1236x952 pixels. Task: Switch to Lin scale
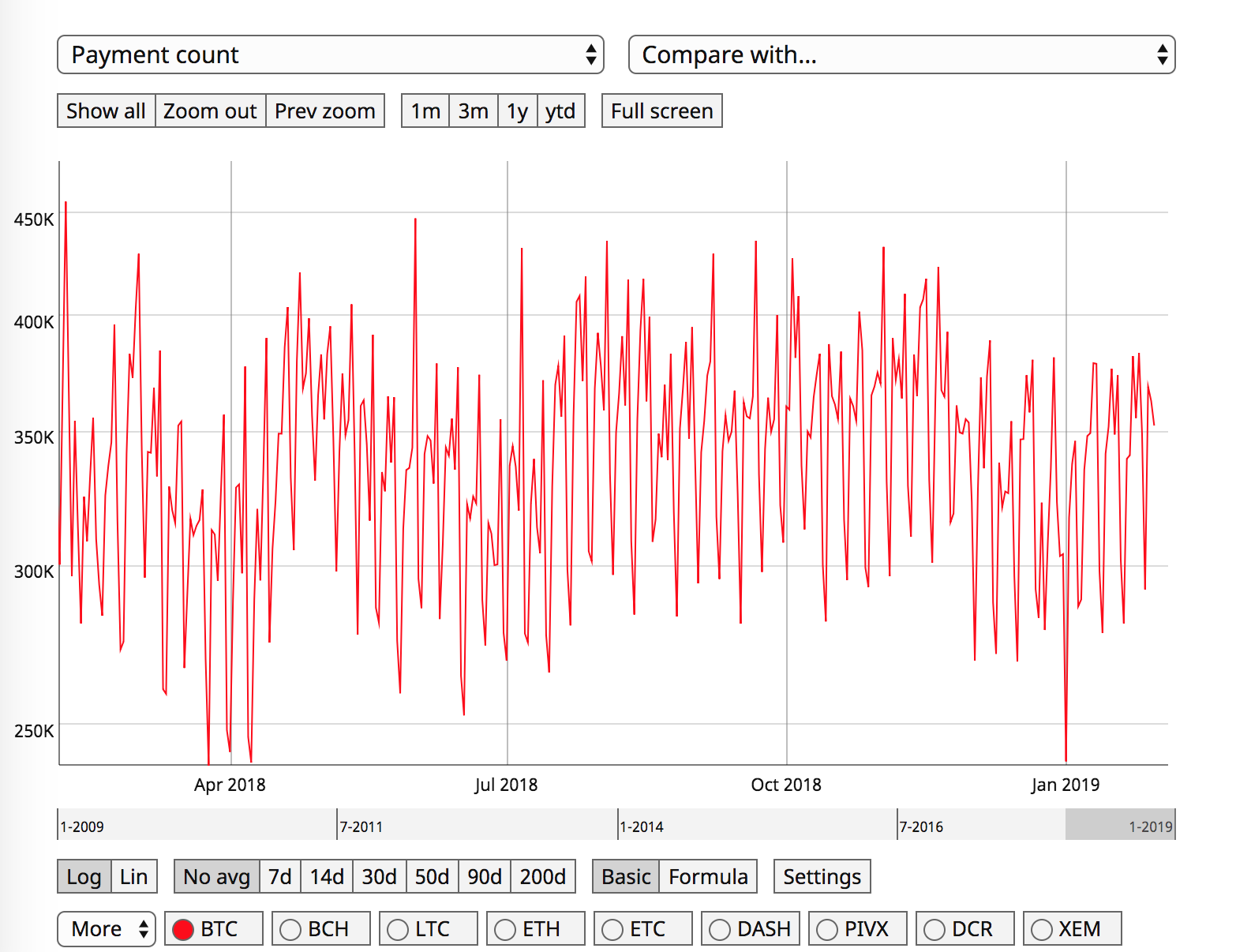134,876
